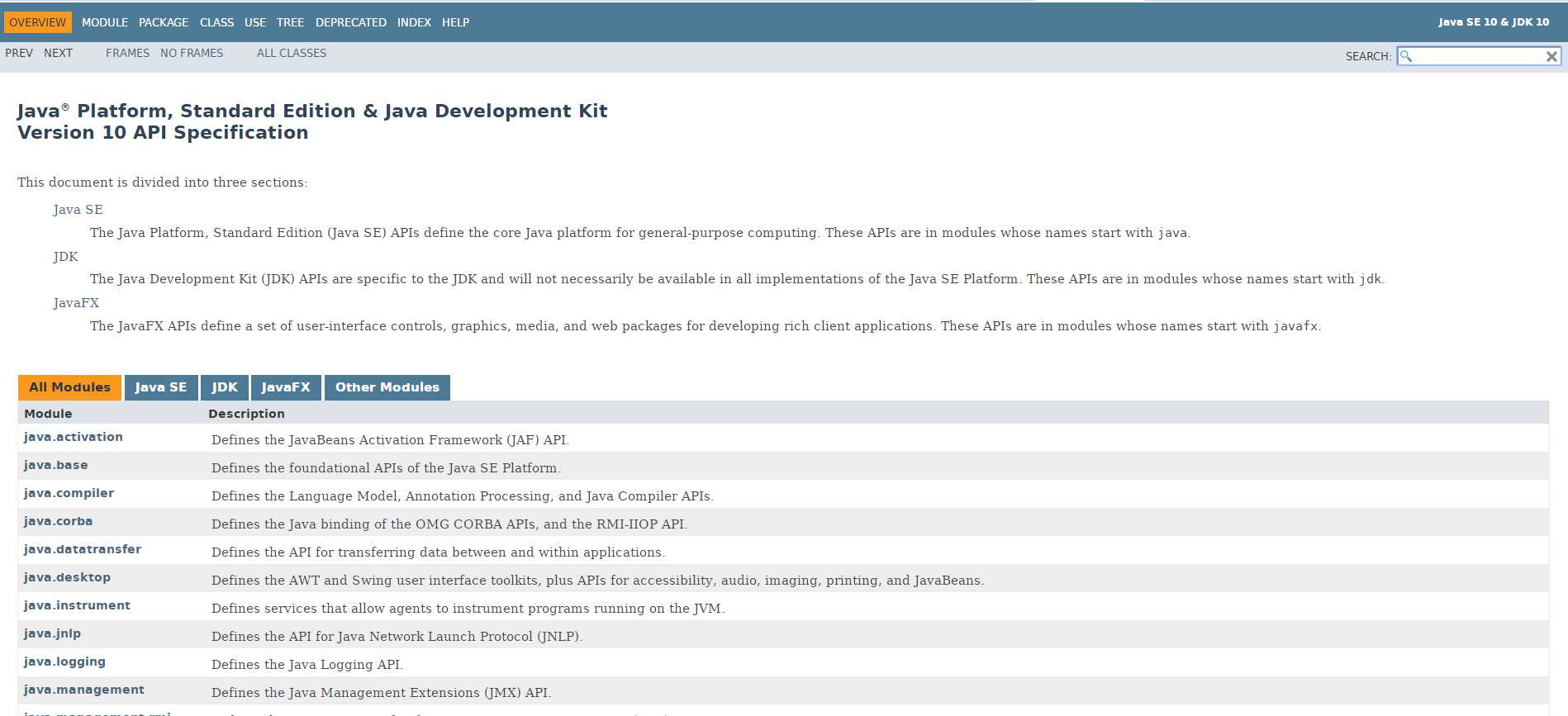Open the Deprecated API list
The width and height of the screenshot is (1568, 716).
tap(351, 22)
